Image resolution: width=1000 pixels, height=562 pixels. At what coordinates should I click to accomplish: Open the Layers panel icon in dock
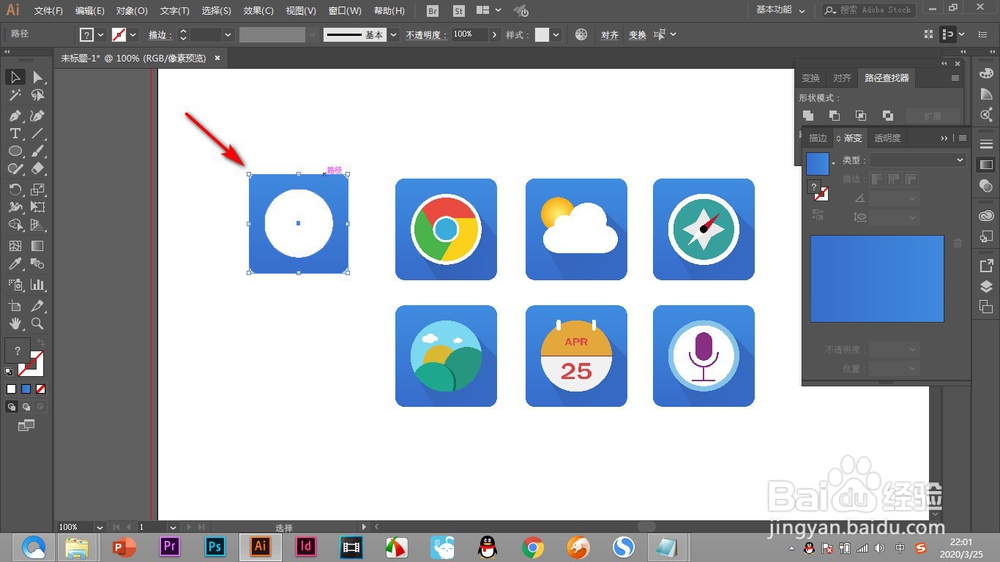click(x=987, y=286)
